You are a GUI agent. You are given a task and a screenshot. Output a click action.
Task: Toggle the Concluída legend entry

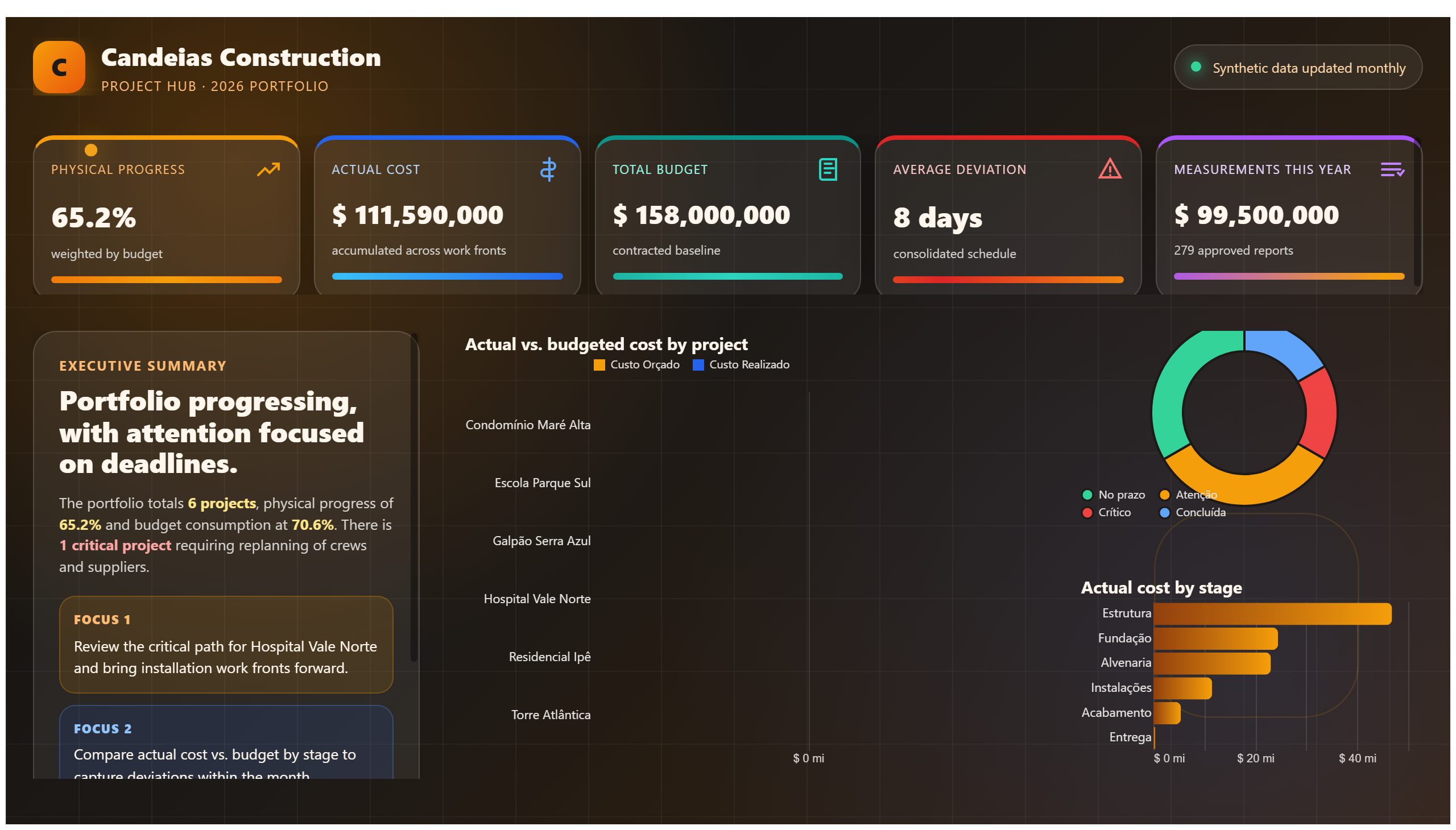click(x=1193, y=512)
